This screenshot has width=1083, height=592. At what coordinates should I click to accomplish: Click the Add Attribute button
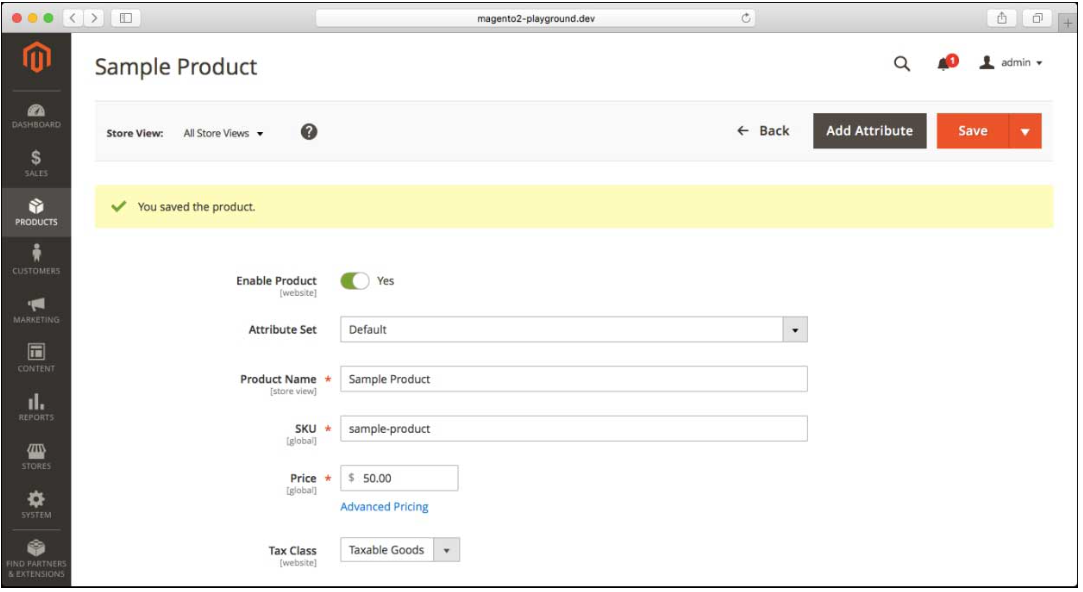869,131
